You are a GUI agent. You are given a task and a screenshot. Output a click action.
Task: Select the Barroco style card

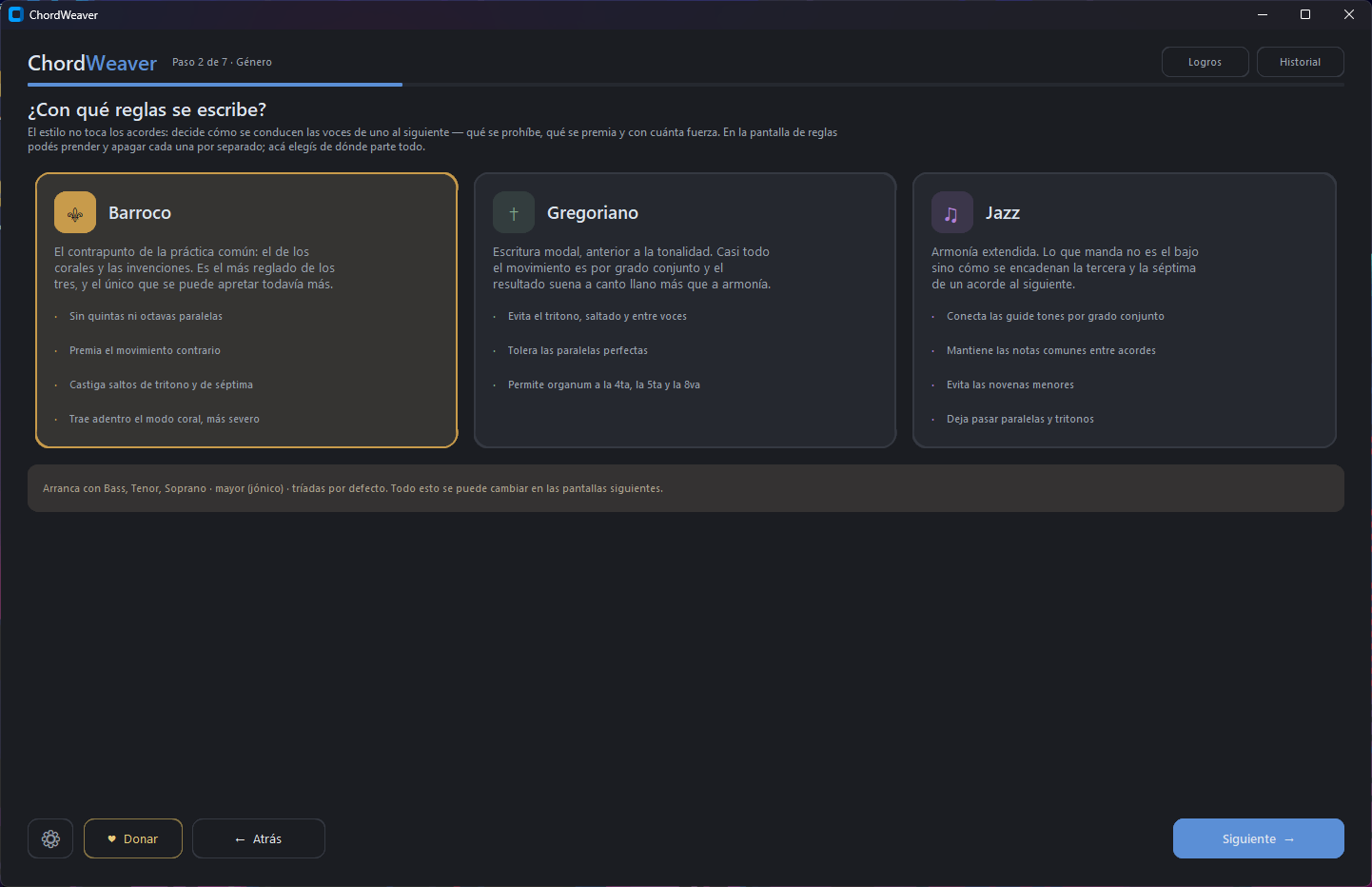click(x=246, y=310)
